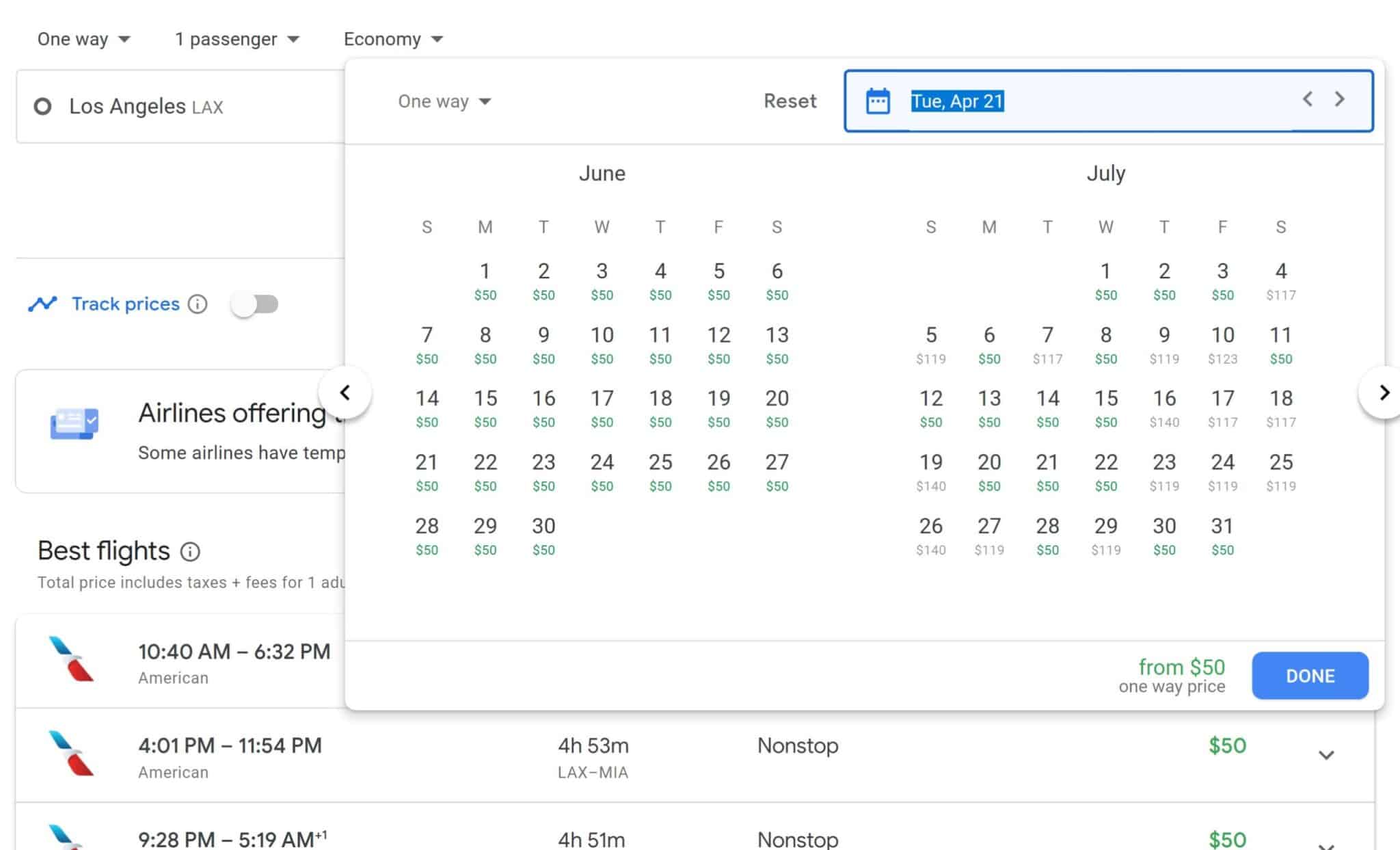The image size is (1400, 850).
Task: Click the calendar icon in date field
Action: tap(878, 101)
